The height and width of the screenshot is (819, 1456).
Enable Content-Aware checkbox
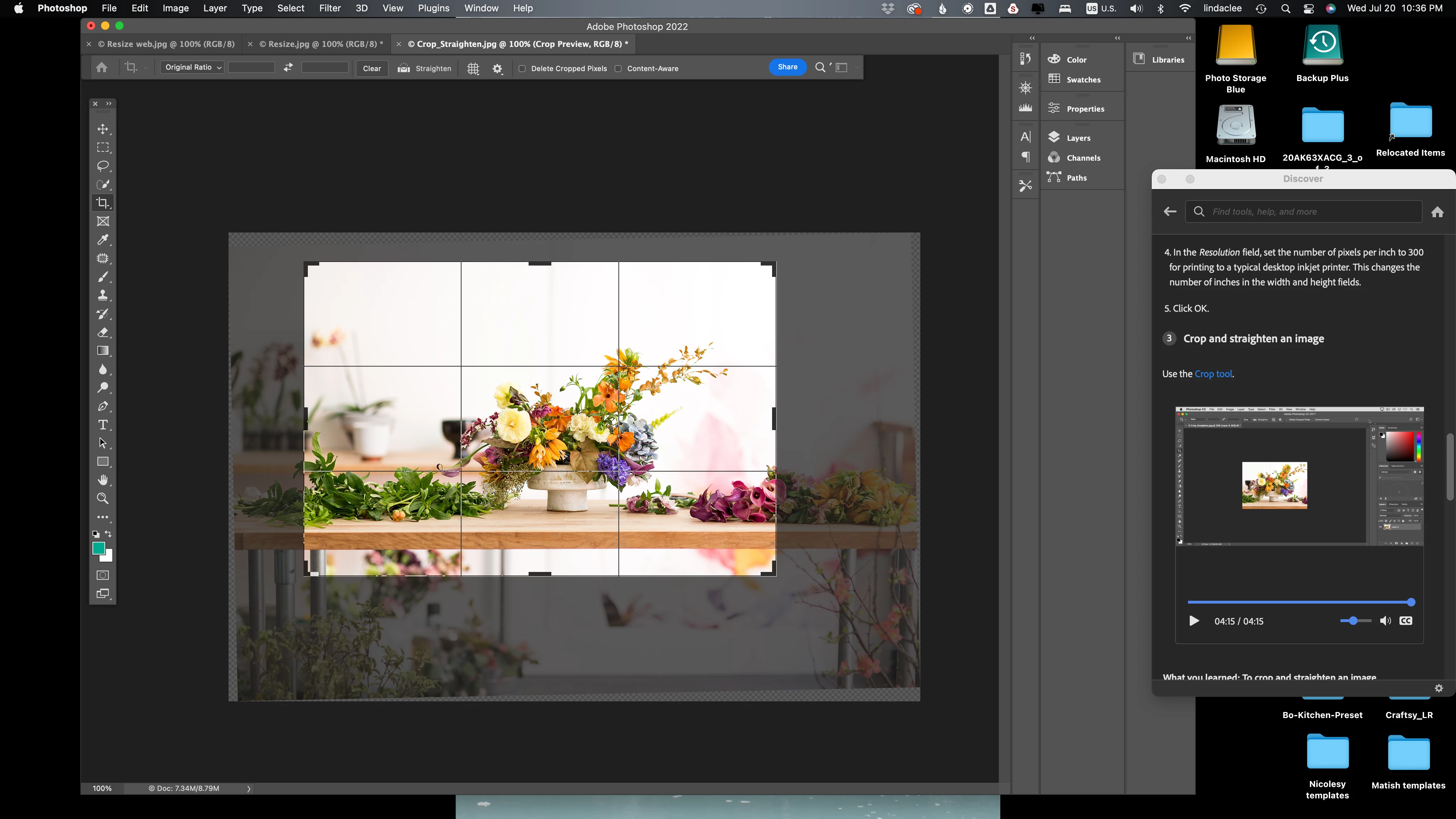click(x=619, y=68)
